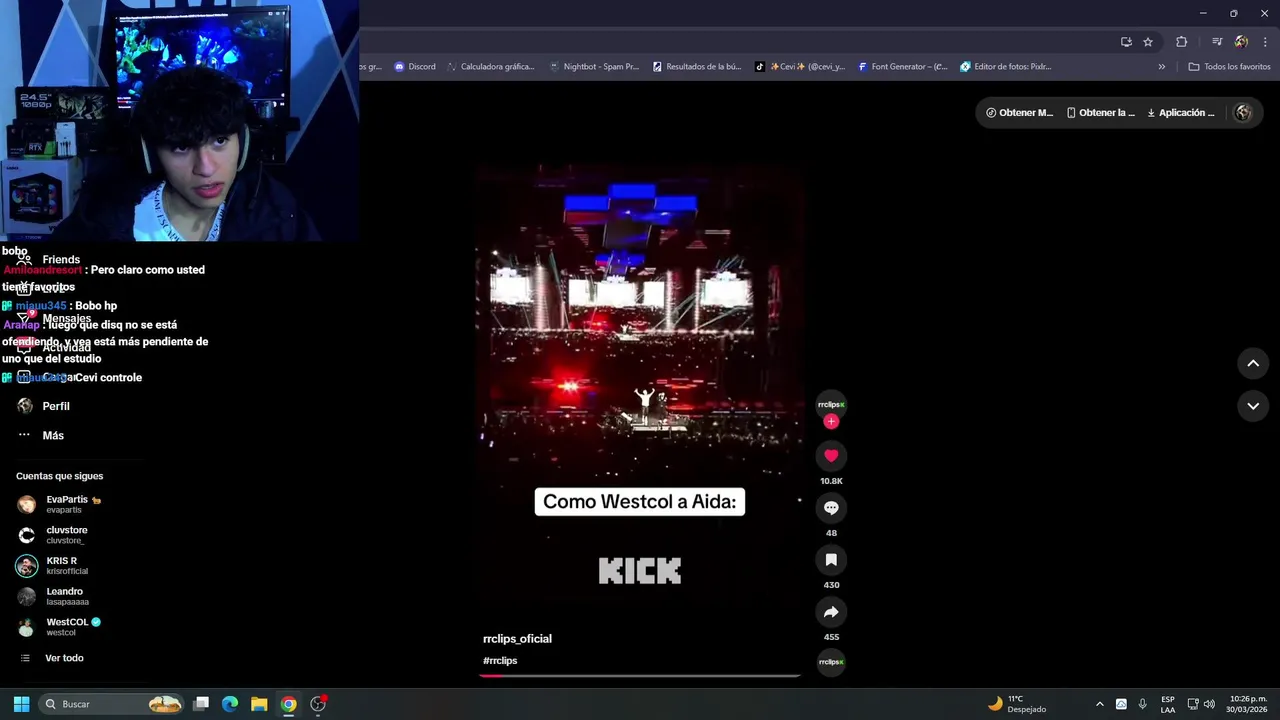
Task: Open the Chrome three-dot menu
Action: [1266, 42]
